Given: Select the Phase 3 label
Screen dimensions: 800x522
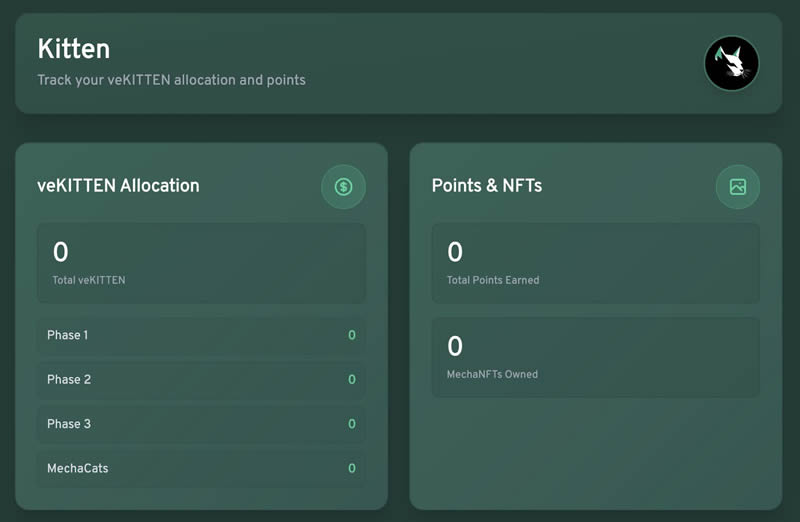Looking at the screenshot, I should [69, 424].
